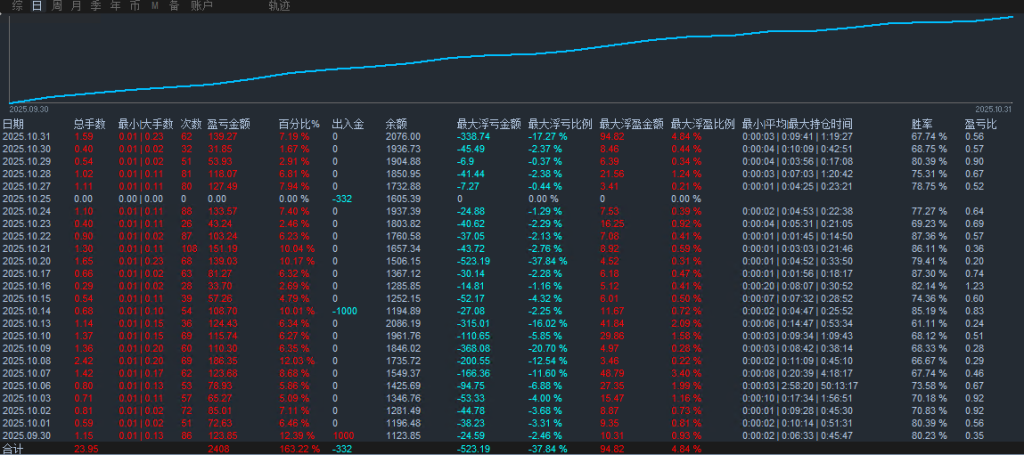1024x455 pixels.
Task: Select the 年 yearly tab
Action: coord(116,6)
